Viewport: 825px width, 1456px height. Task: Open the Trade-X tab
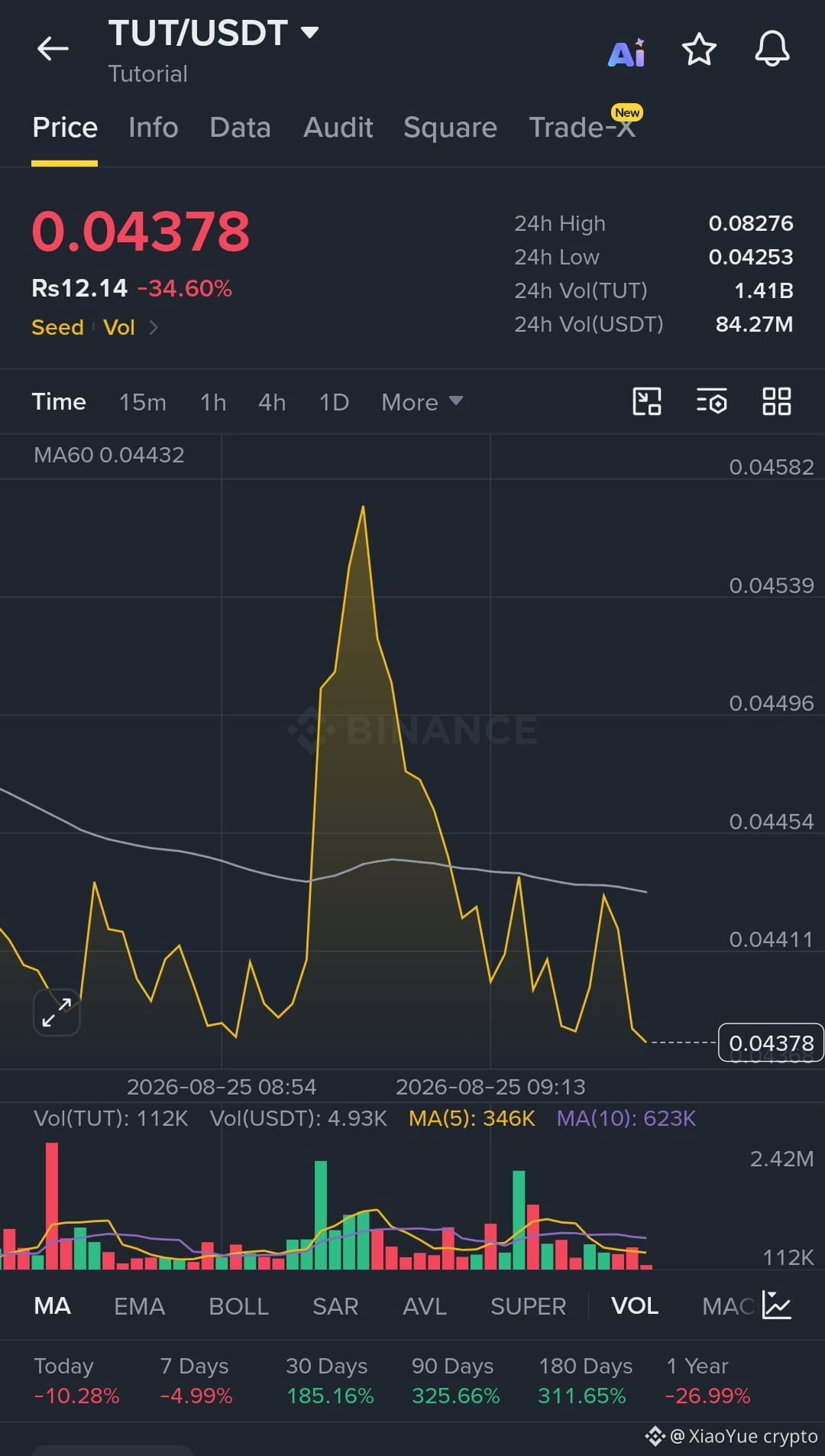point(583,128)
